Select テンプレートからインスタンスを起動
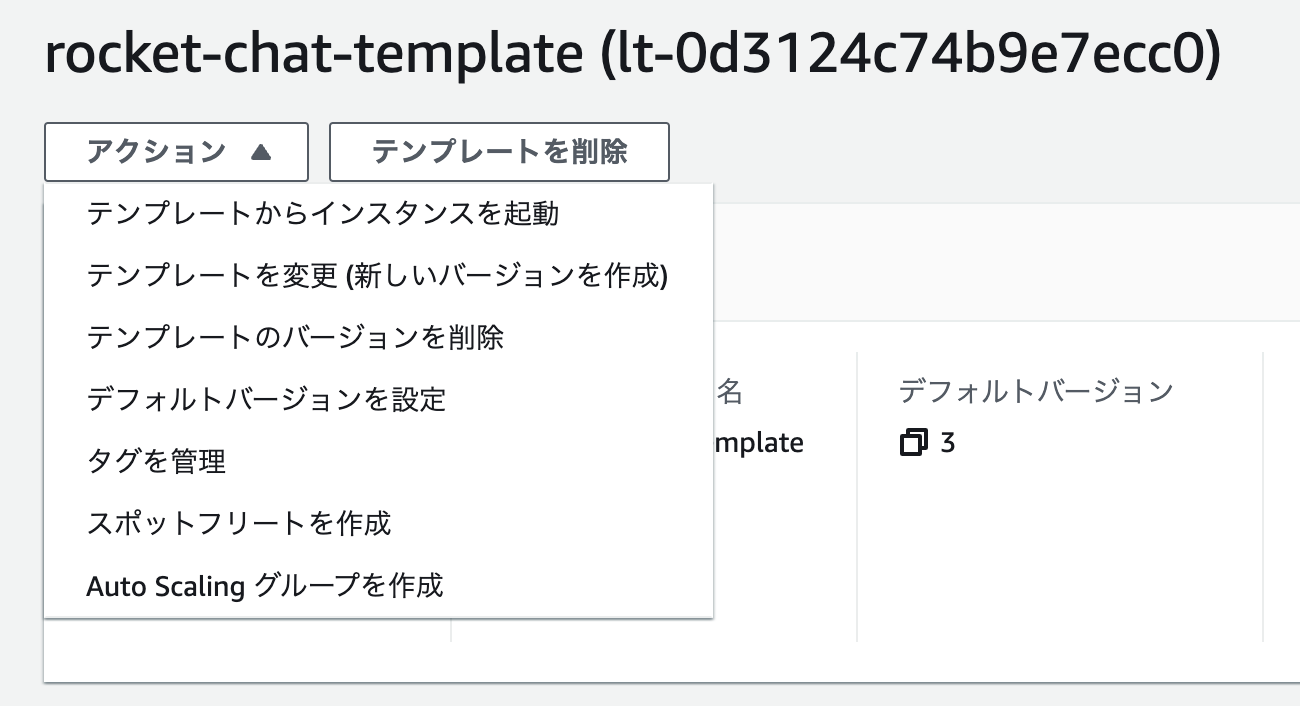Image resolution: width=1300 pixels, height=706 pixels. click(x=378, y=214)
